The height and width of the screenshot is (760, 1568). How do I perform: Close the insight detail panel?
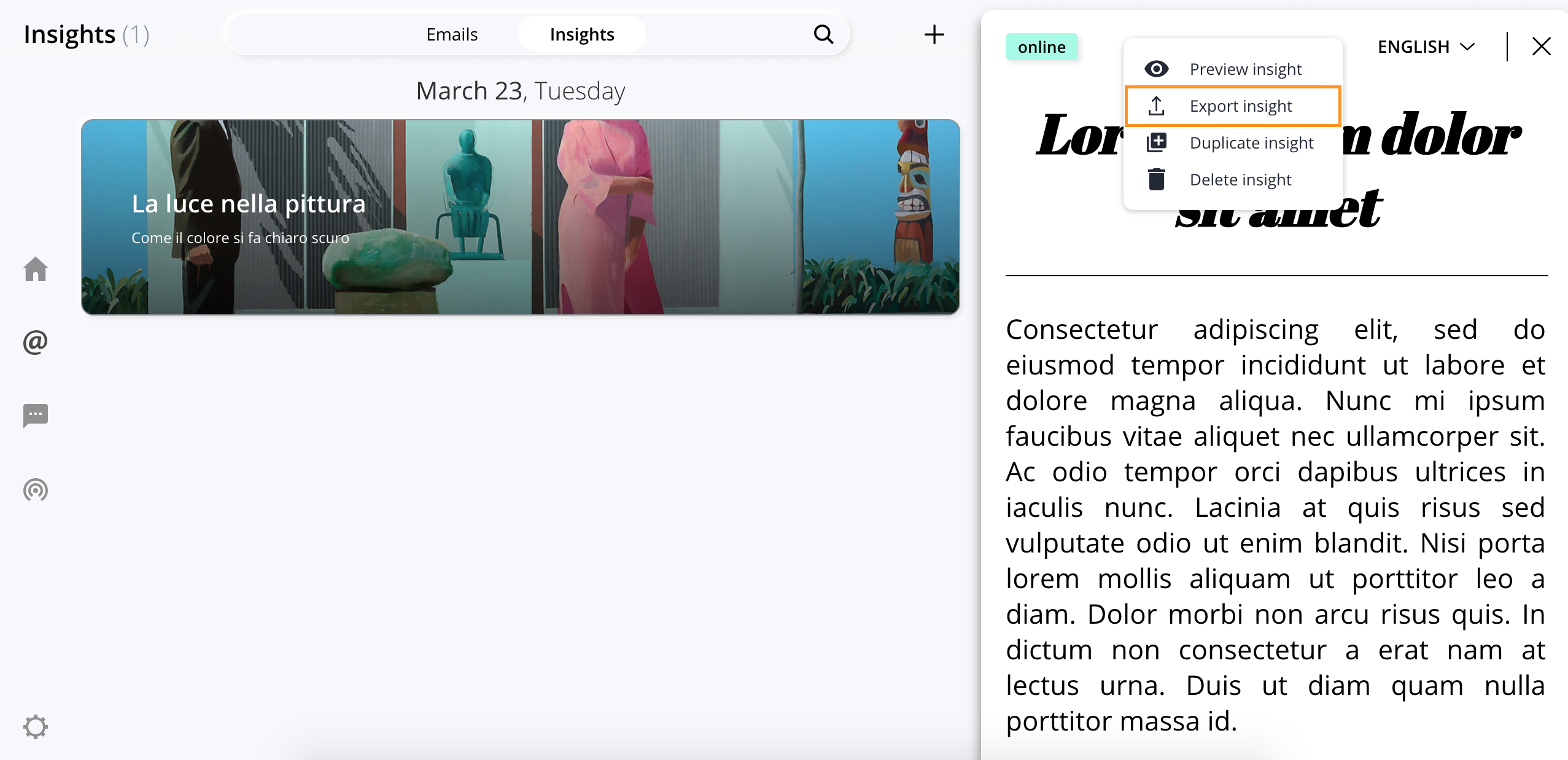click(x=1541, y=47)
